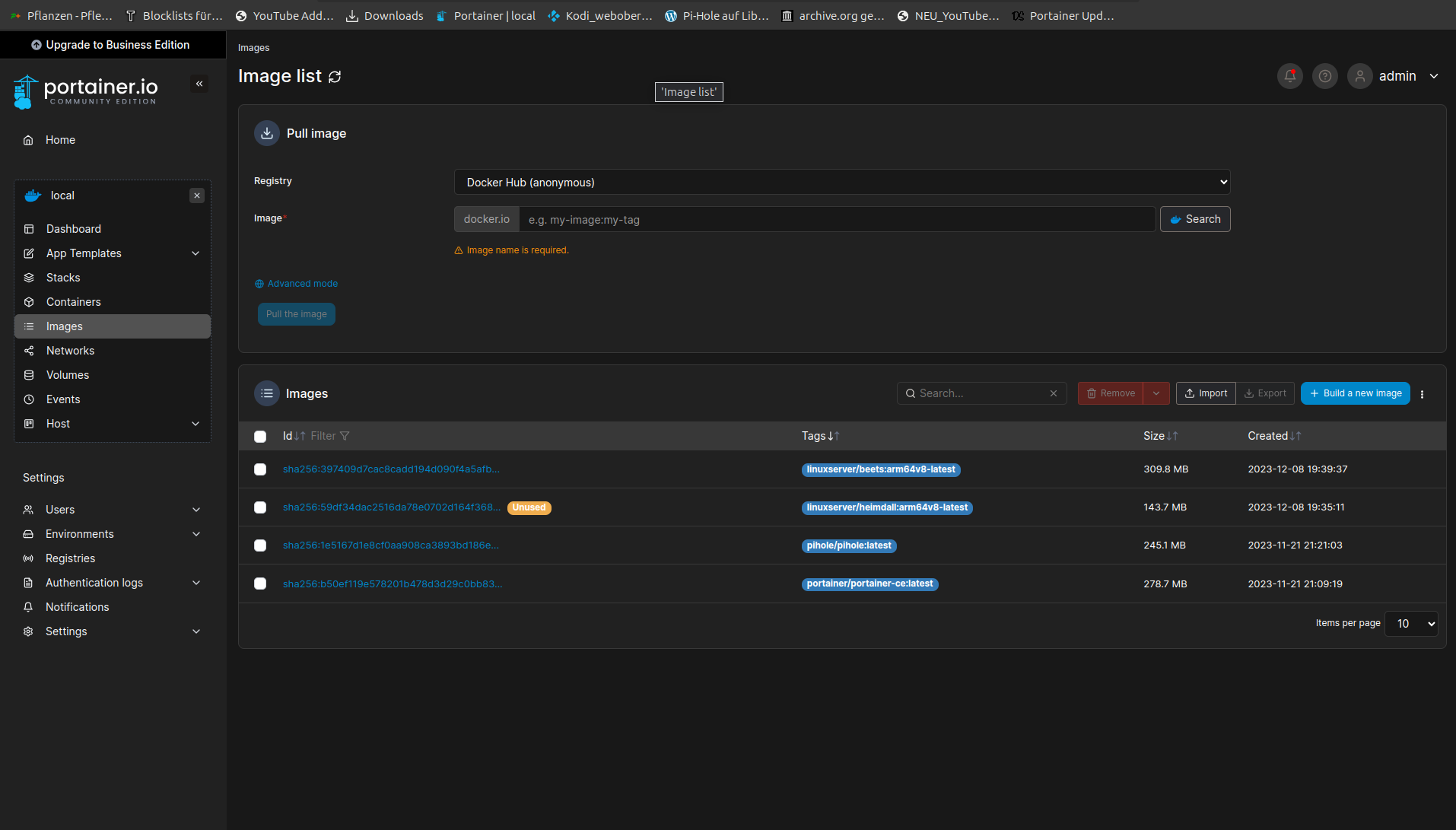Viewport: 1456px width, 830px height.
Task: Expand the Host submenu
Action: (x=196, y=424)
